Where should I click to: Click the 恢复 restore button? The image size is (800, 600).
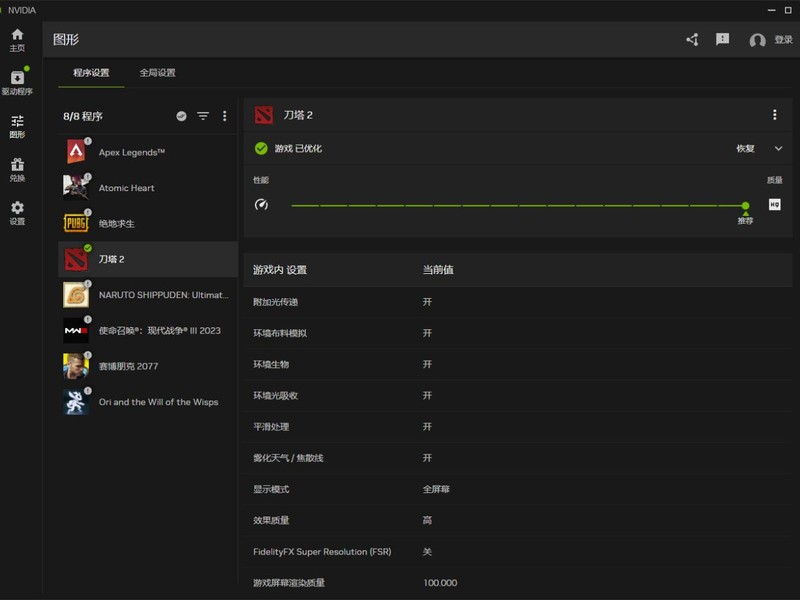(x=745, y=148)
